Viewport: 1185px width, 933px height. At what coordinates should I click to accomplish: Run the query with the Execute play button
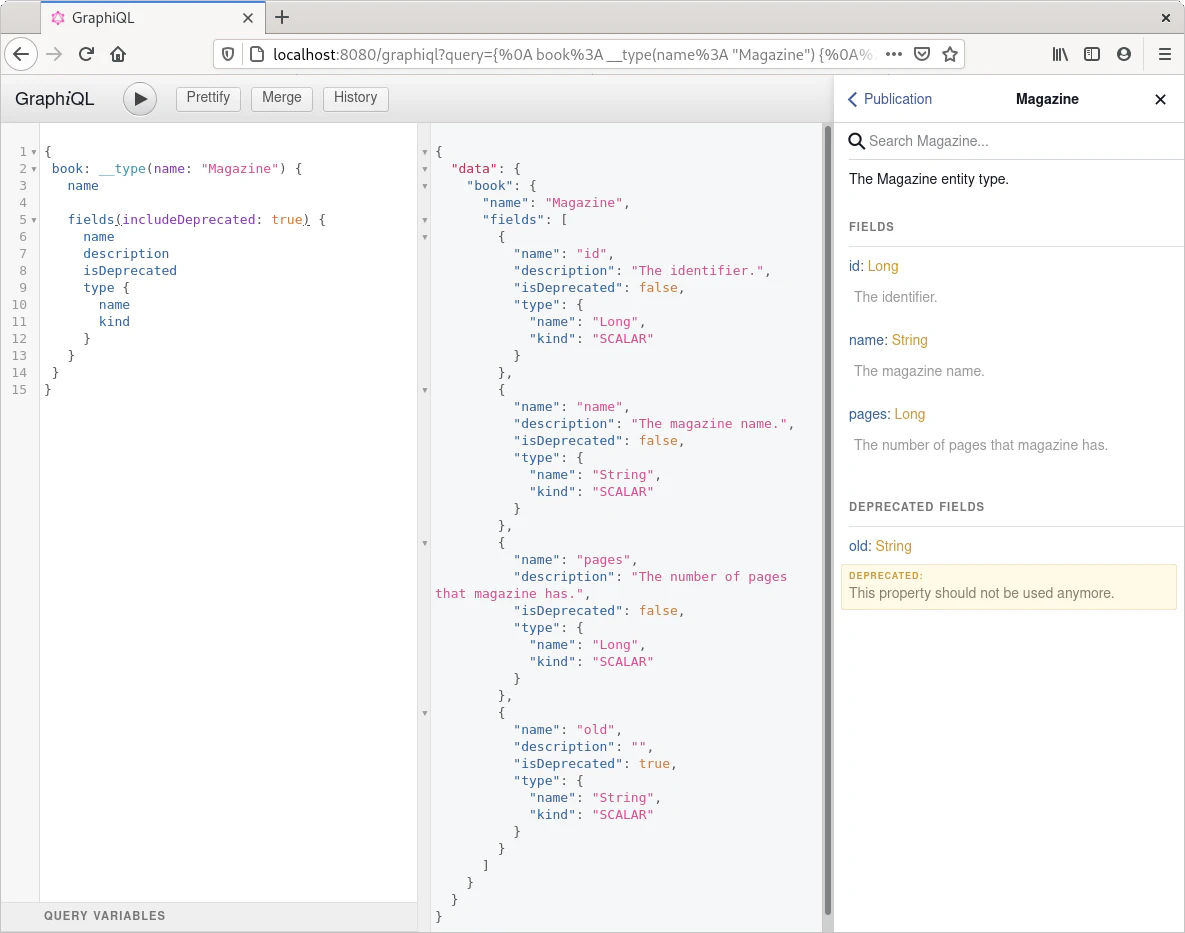click(141, 99)
